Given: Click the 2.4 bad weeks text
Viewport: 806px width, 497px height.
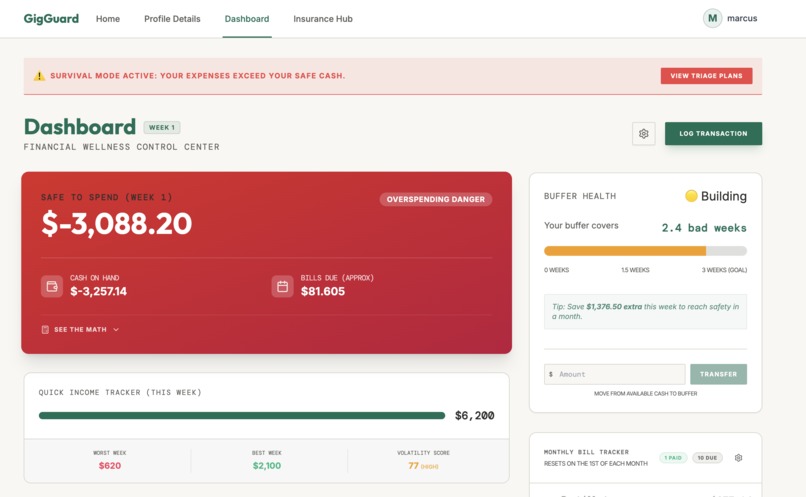Looking at the screenshot, I should tap(704, 228).
